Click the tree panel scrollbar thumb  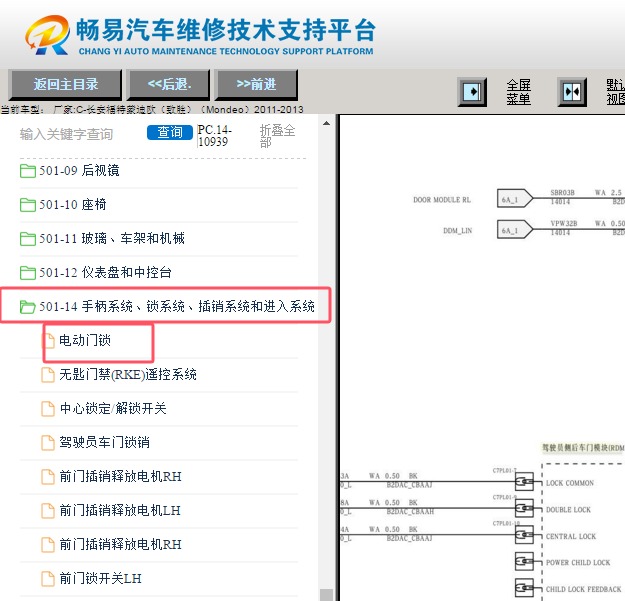coord(326,595)
